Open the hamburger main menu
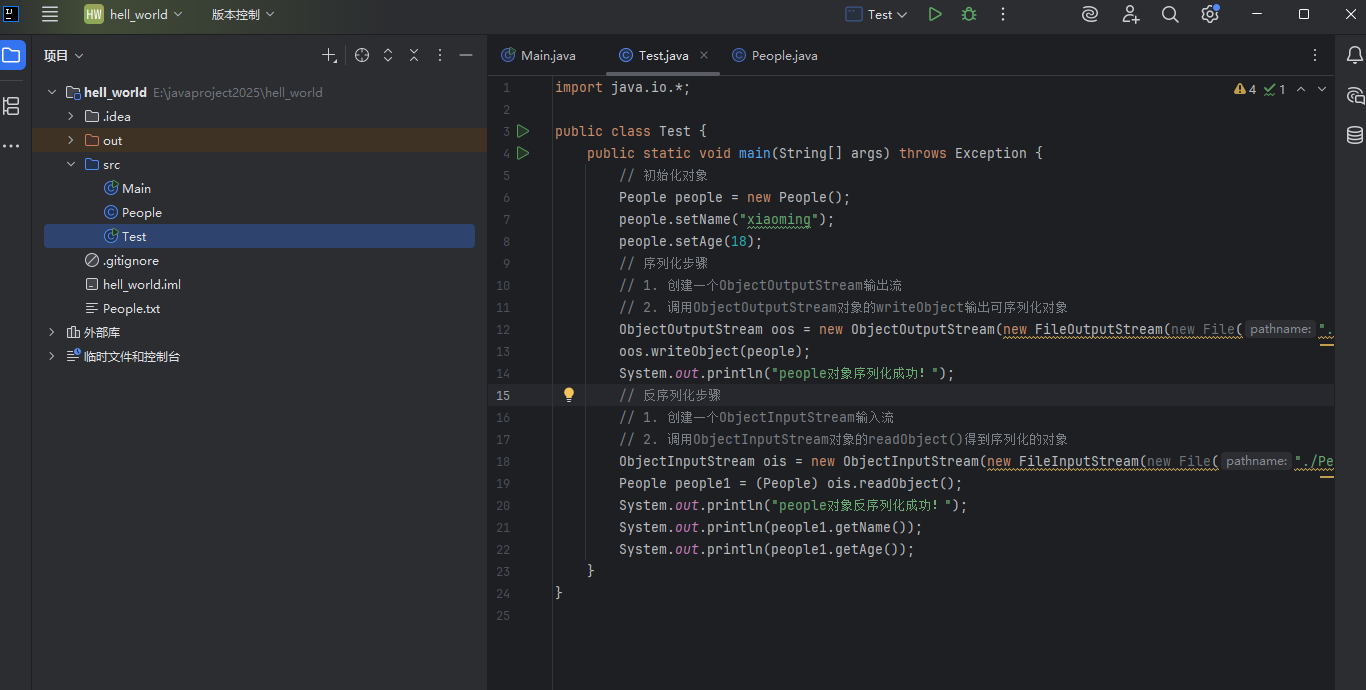The height and width of the screenshot is (690, 1366). click(50, 14)
